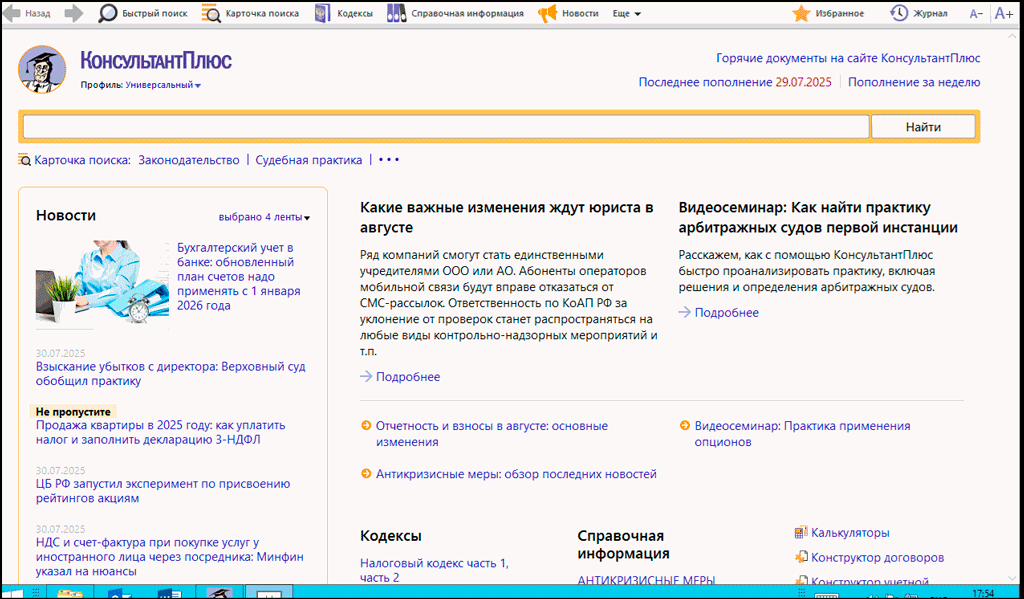Open Windows Start button in taskbar
Viewport: 1024px width, 599px height.
pos(13,593)
